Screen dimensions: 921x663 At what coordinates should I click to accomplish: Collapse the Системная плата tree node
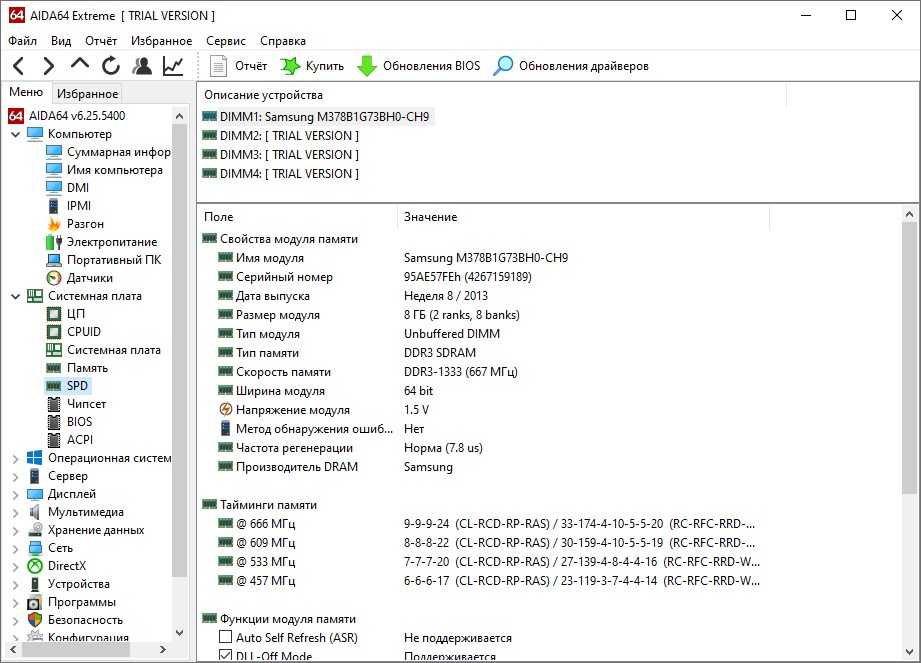15,296
